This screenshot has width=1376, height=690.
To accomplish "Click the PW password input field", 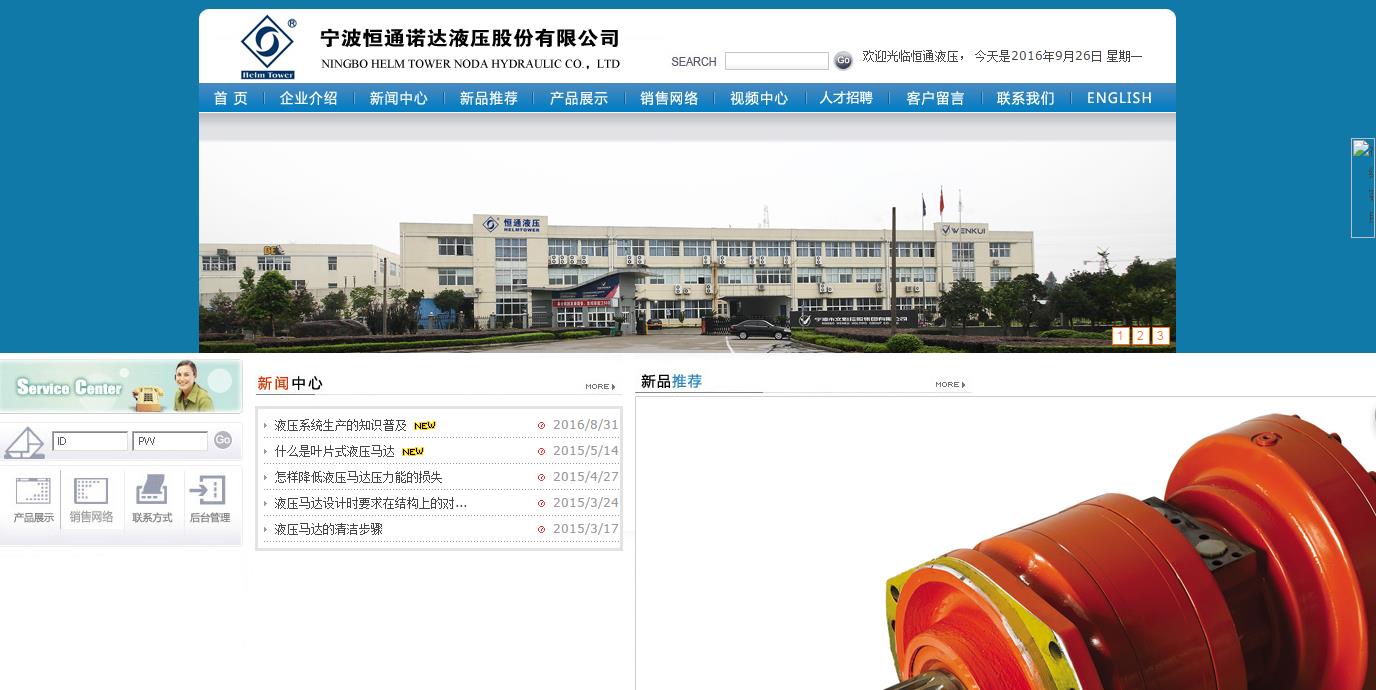I will point(170,441).
